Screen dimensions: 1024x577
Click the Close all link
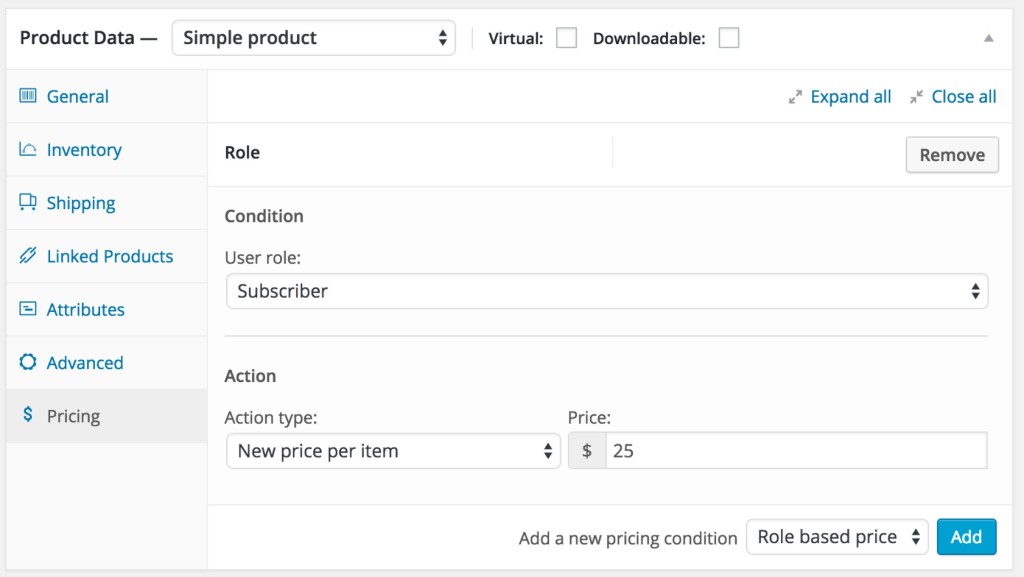tap(964, 96)
